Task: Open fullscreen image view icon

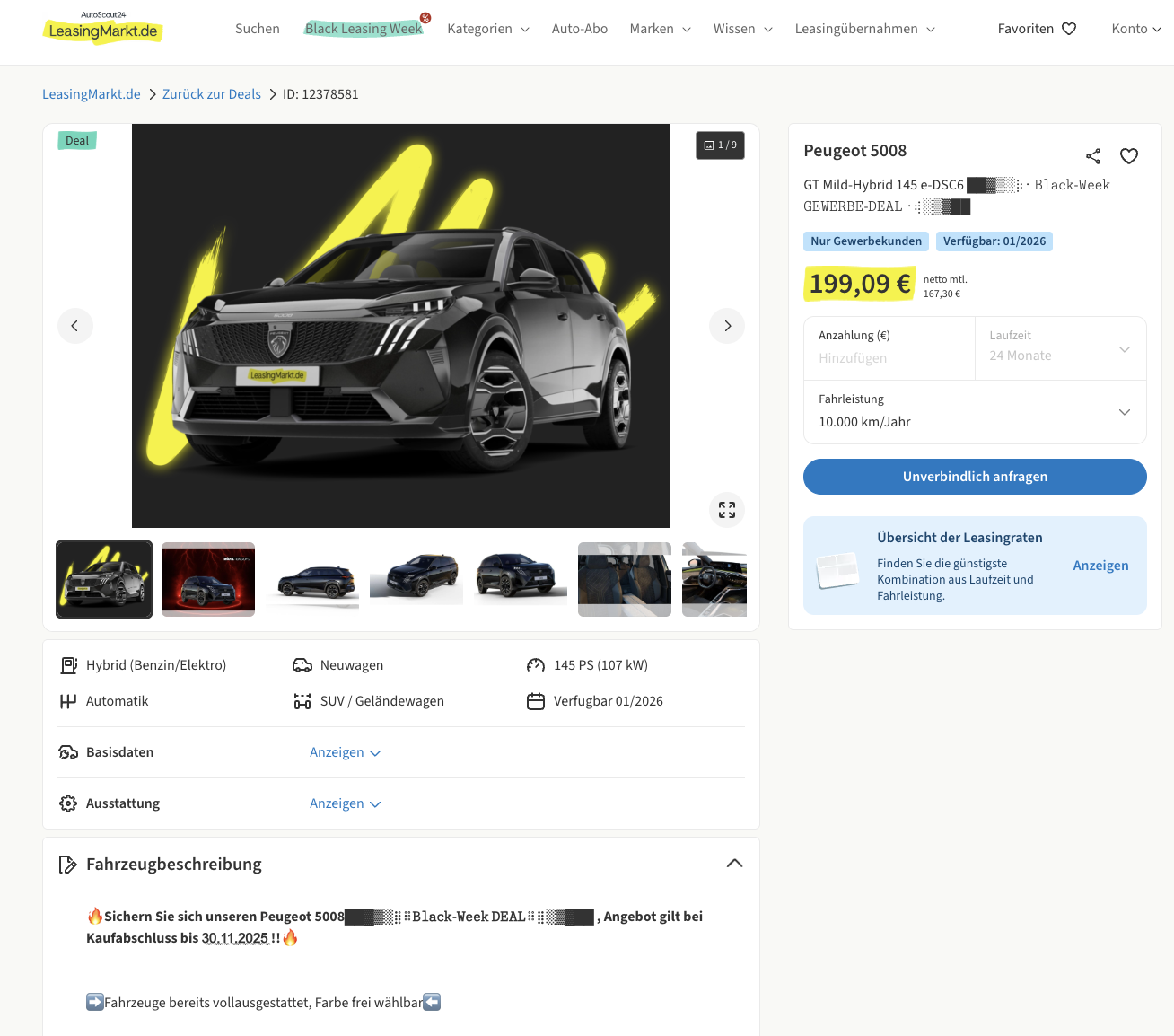Action: (x=727, y=510)
